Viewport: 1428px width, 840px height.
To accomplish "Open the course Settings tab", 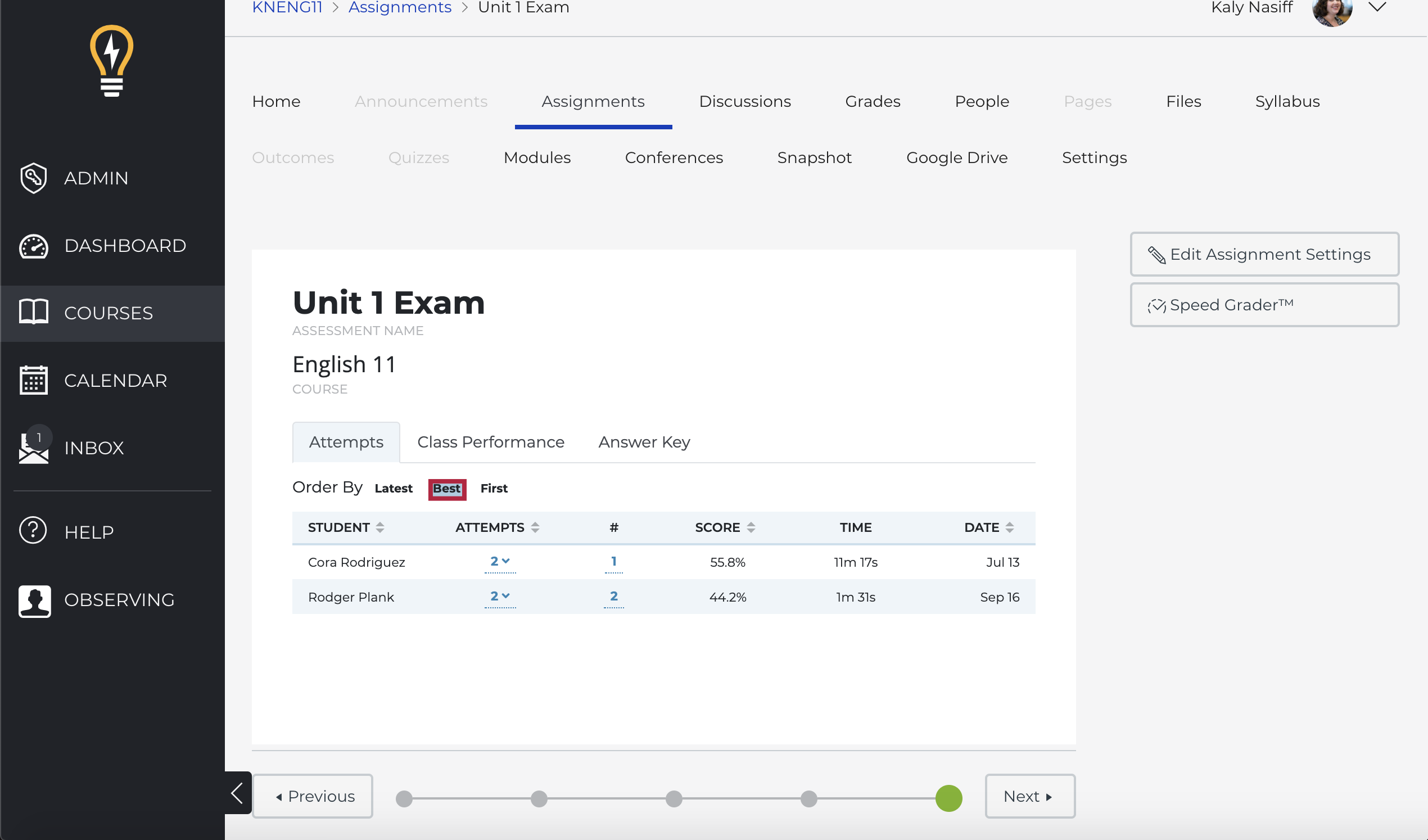I will click(1093, 157).
